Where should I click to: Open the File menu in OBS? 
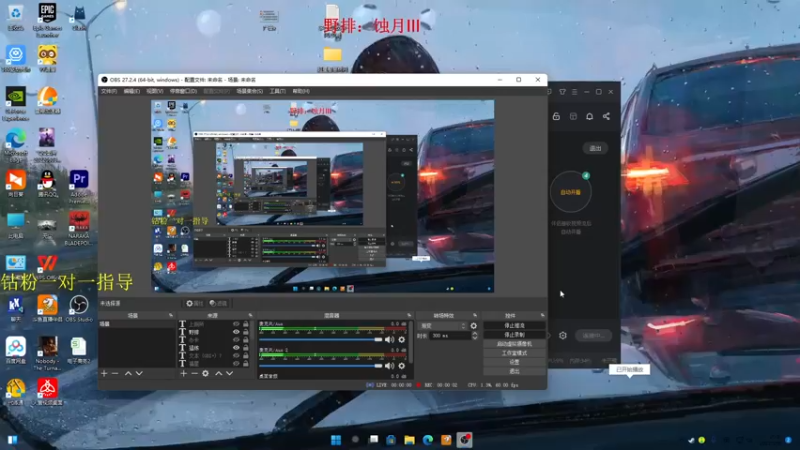[109, 91]
